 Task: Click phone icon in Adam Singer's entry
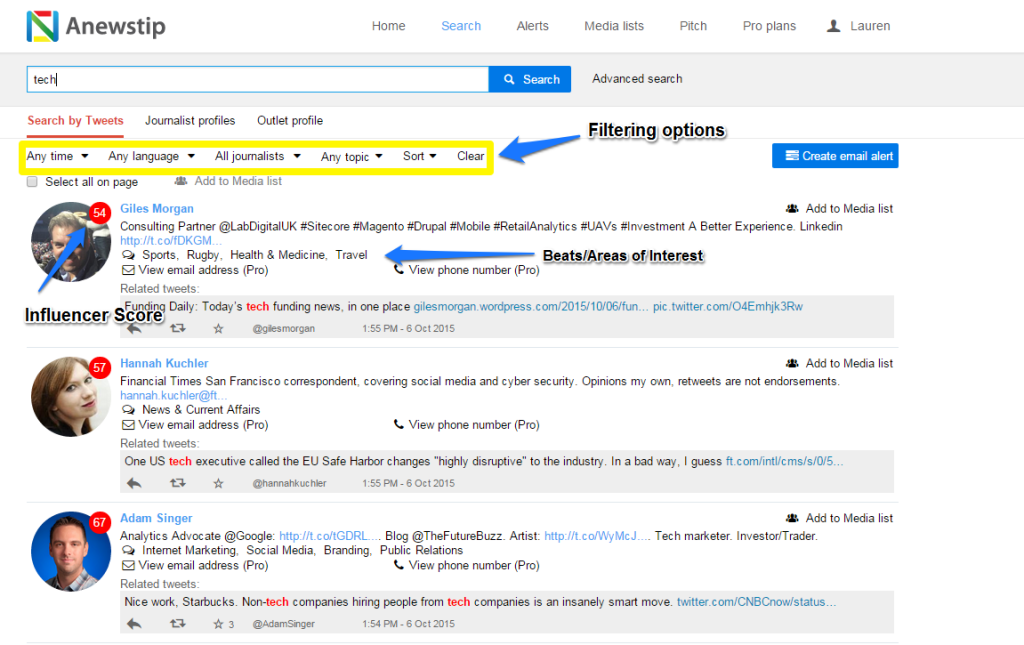coord(399,565)
